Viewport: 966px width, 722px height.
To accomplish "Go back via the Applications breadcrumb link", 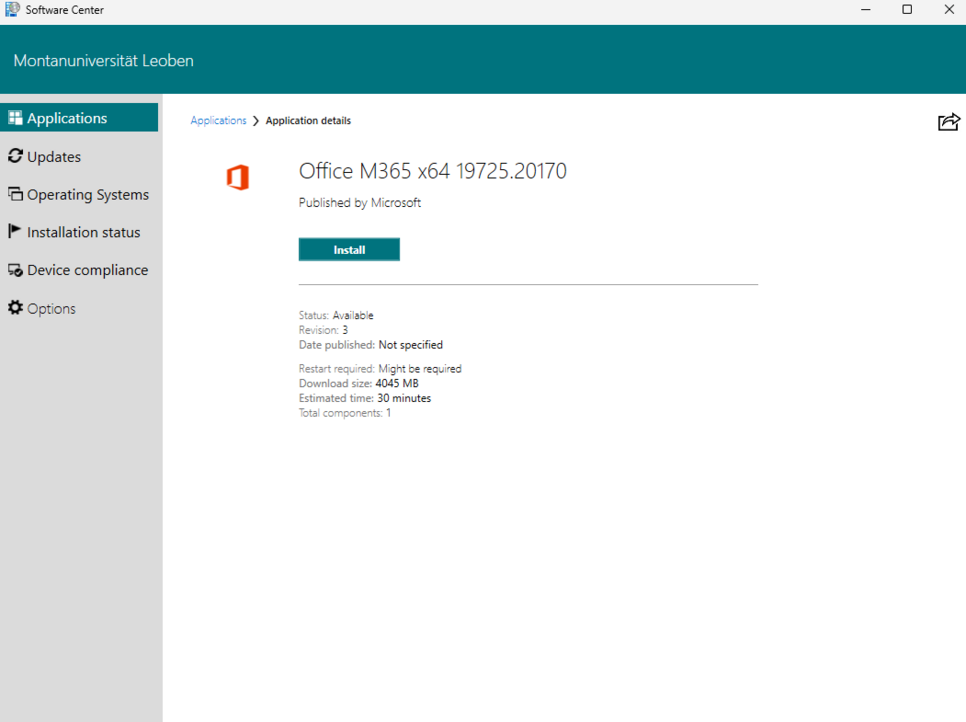I will (218, 120).
